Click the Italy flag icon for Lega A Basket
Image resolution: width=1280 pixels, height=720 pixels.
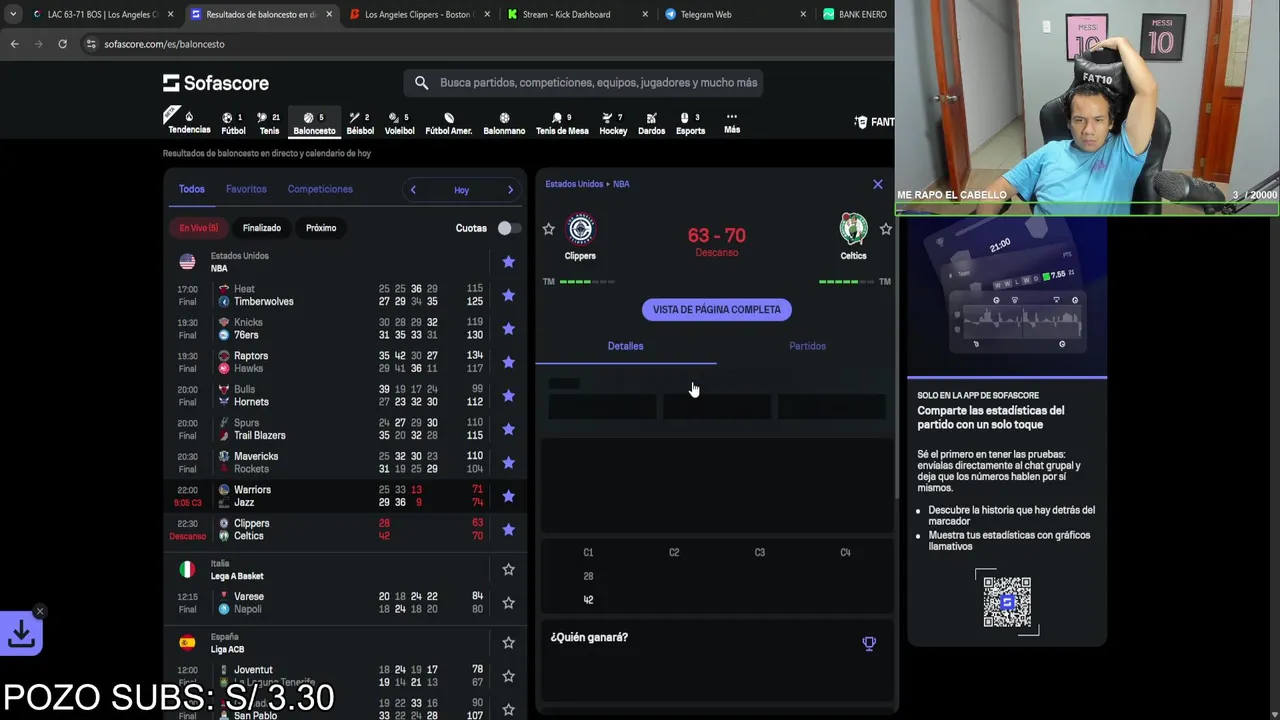click(x=187, y=569)
